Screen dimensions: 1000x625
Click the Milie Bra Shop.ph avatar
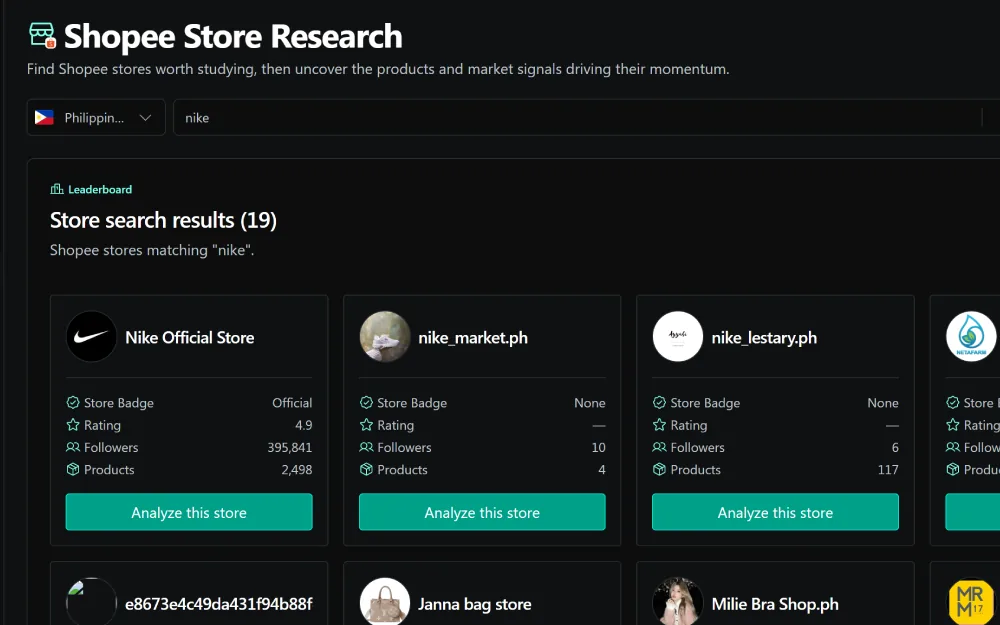point(677,601)
